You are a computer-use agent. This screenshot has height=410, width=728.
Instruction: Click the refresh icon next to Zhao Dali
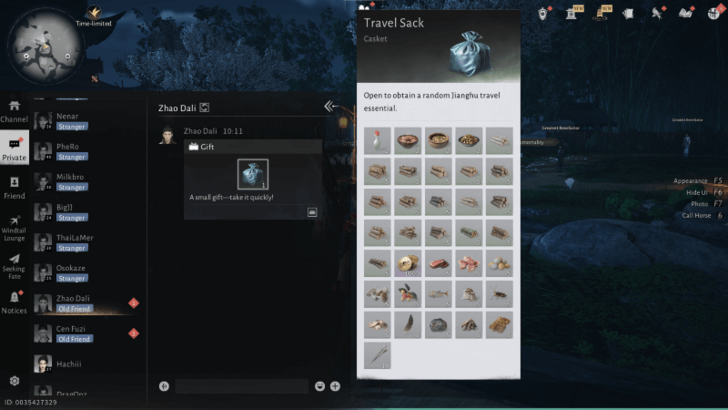pos(204,108)
